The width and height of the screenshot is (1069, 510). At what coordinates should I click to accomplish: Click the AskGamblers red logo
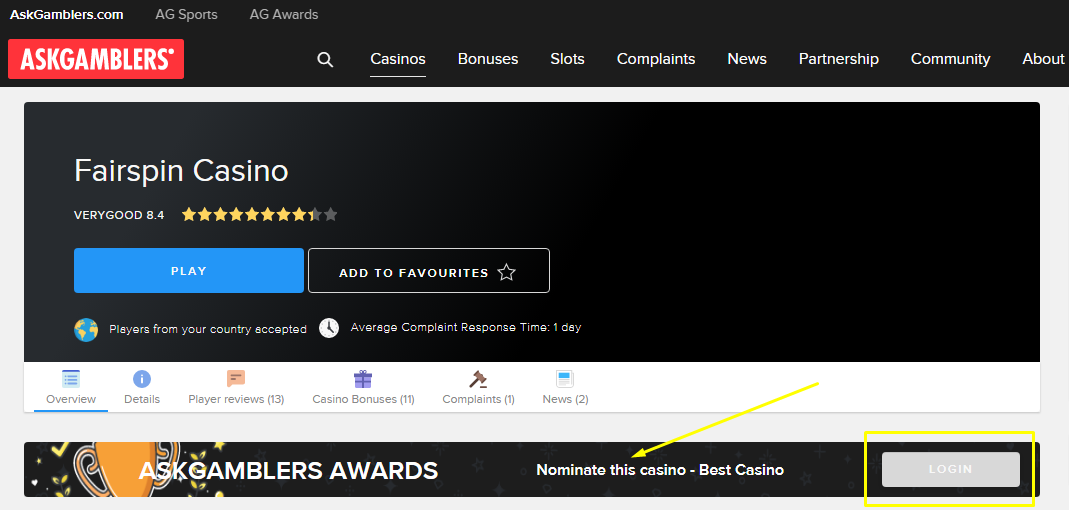96,59
